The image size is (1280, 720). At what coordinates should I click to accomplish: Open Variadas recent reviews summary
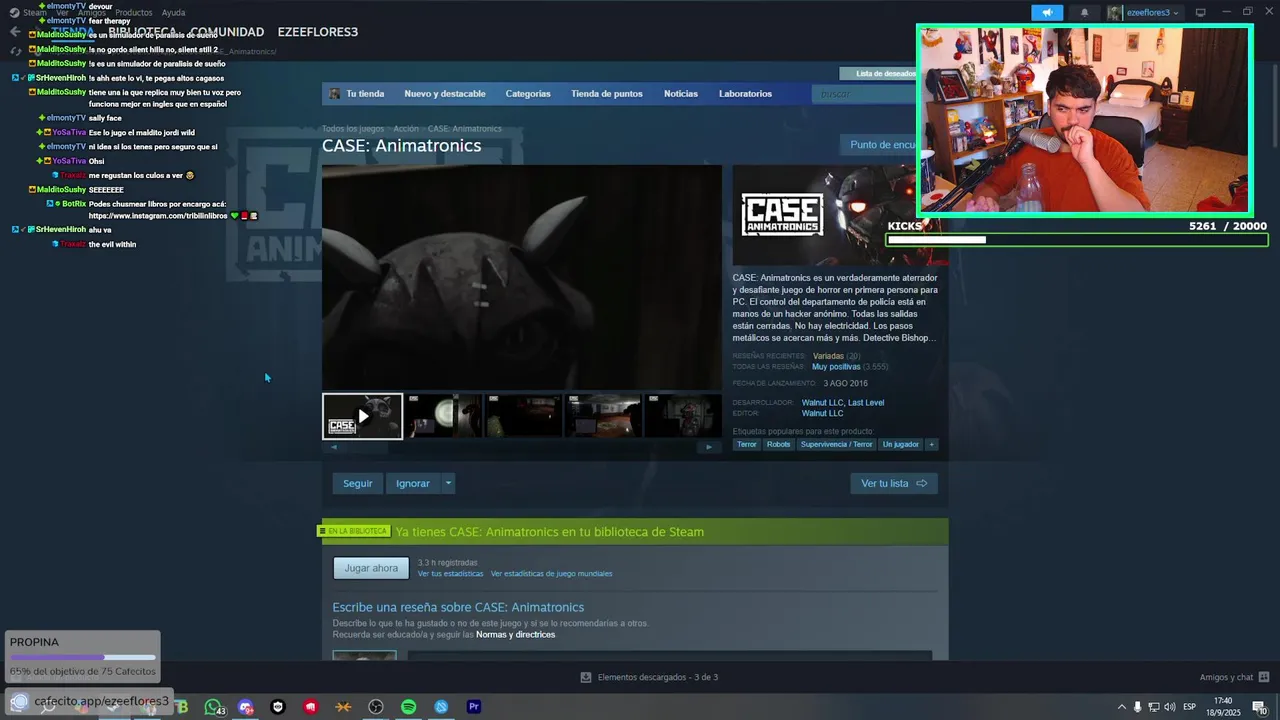pyautogui.click(x=828, y=356)
